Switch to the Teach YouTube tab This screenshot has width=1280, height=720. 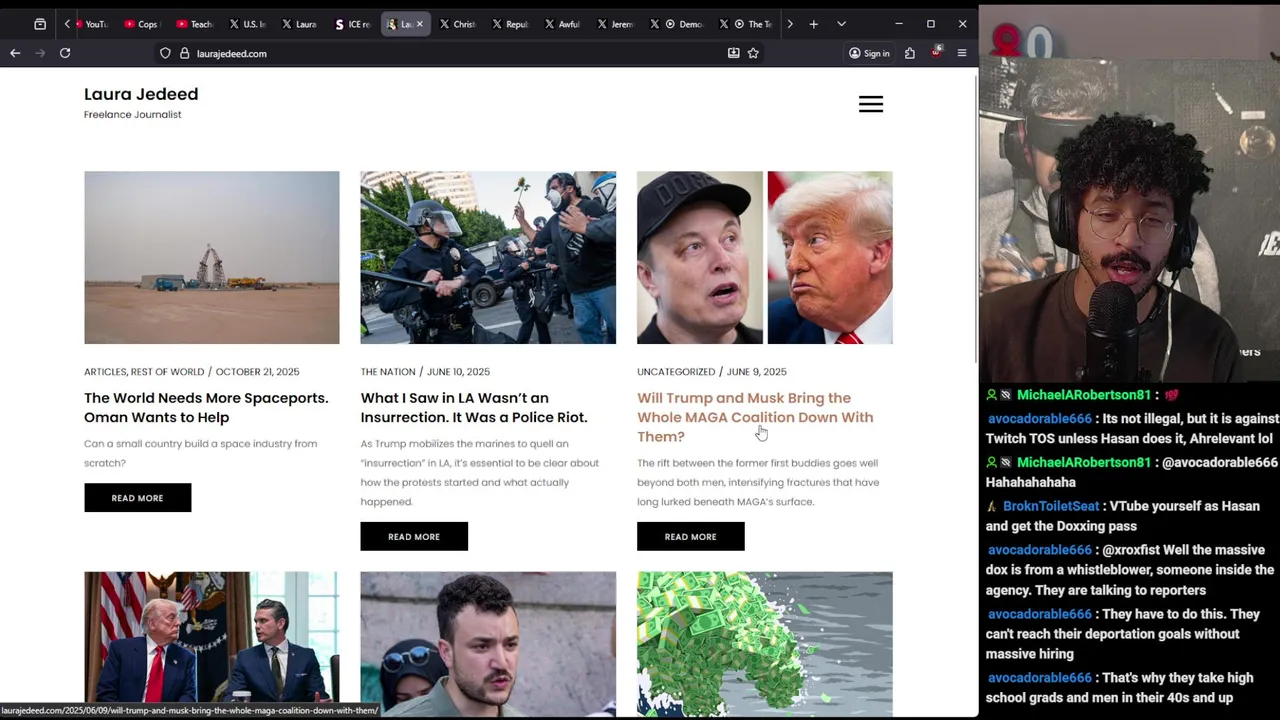(194, 24)
